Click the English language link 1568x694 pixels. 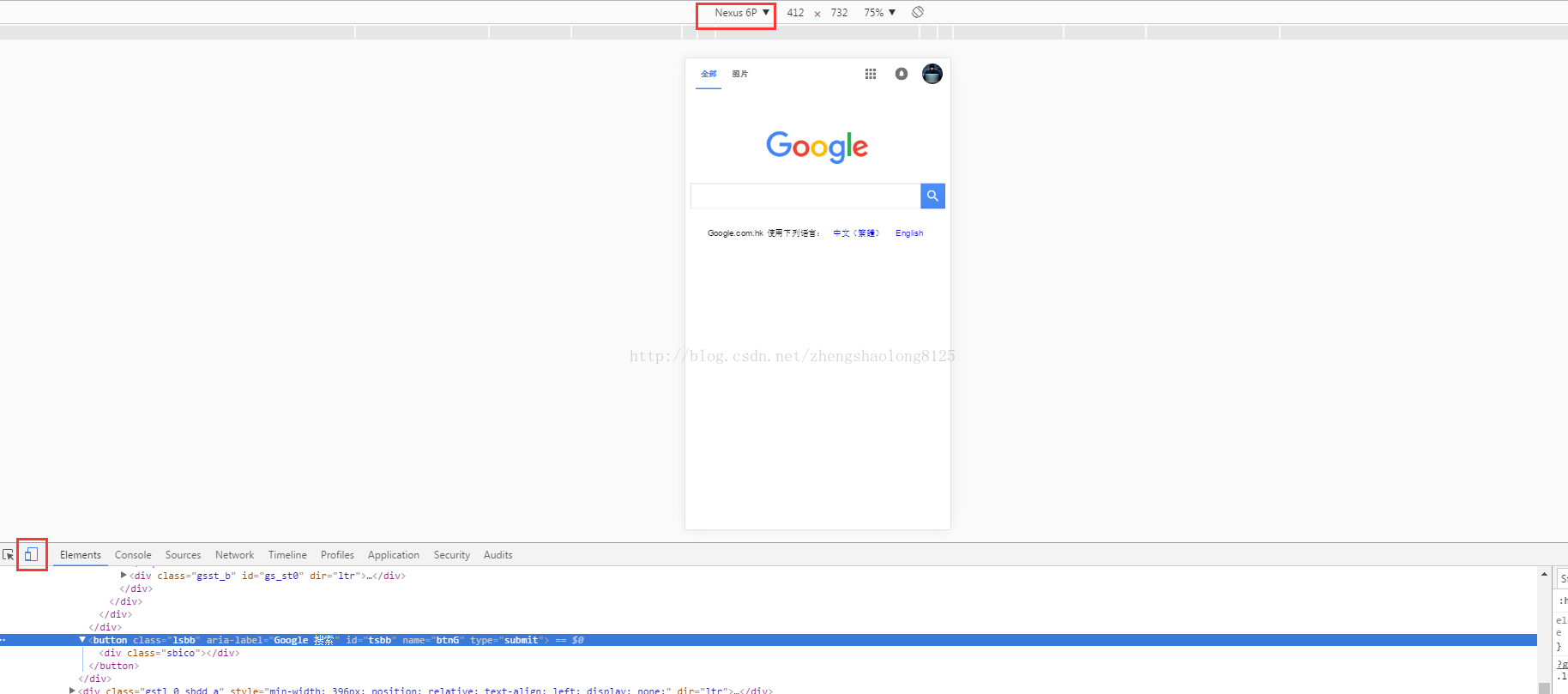(909, 233)
